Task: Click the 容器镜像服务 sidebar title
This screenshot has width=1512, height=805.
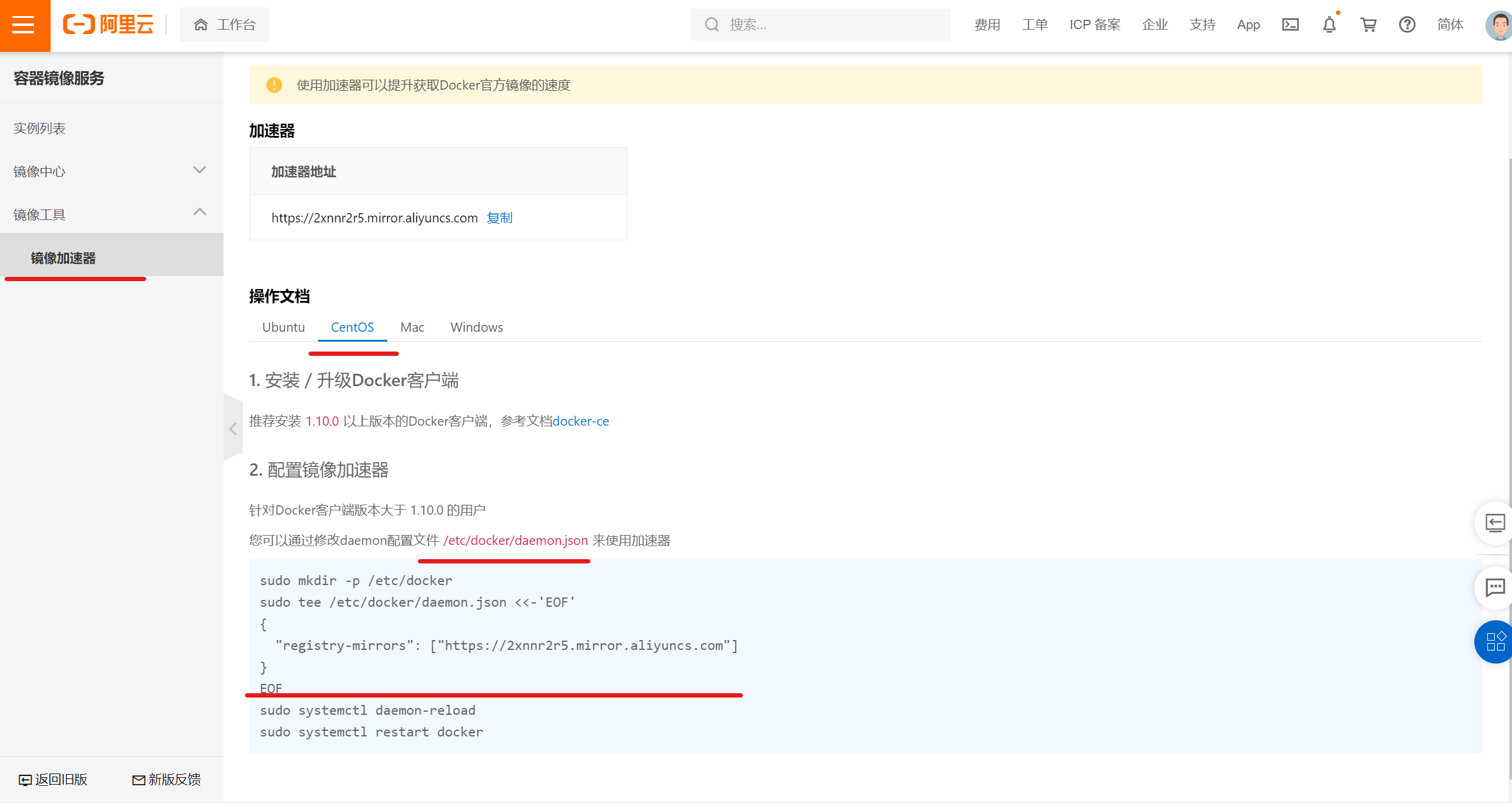Action: (59, 78)
